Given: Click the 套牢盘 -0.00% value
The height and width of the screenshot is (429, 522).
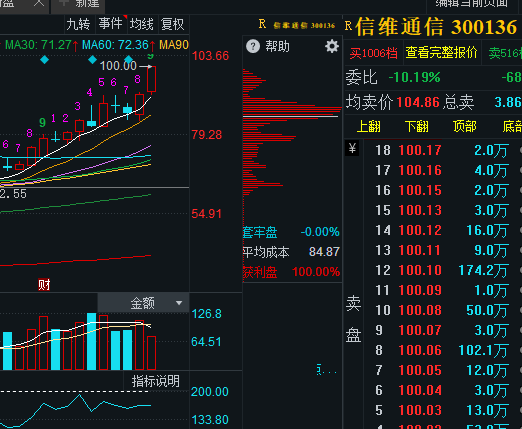Looking at the screenshot, I should [320, 232].
